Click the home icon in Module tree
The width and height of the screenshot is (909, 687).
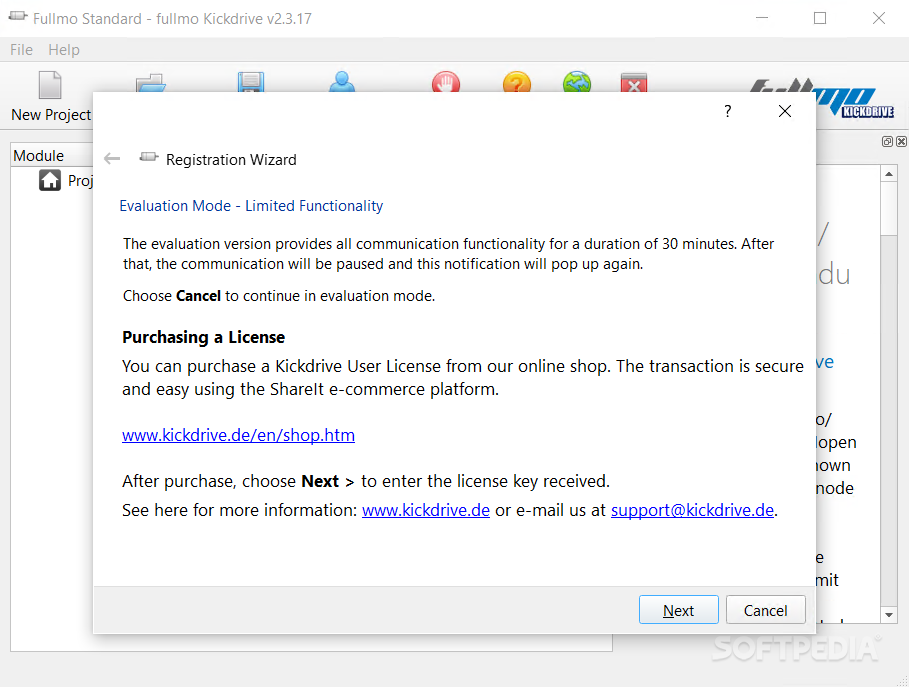click(x=50, y=180)
